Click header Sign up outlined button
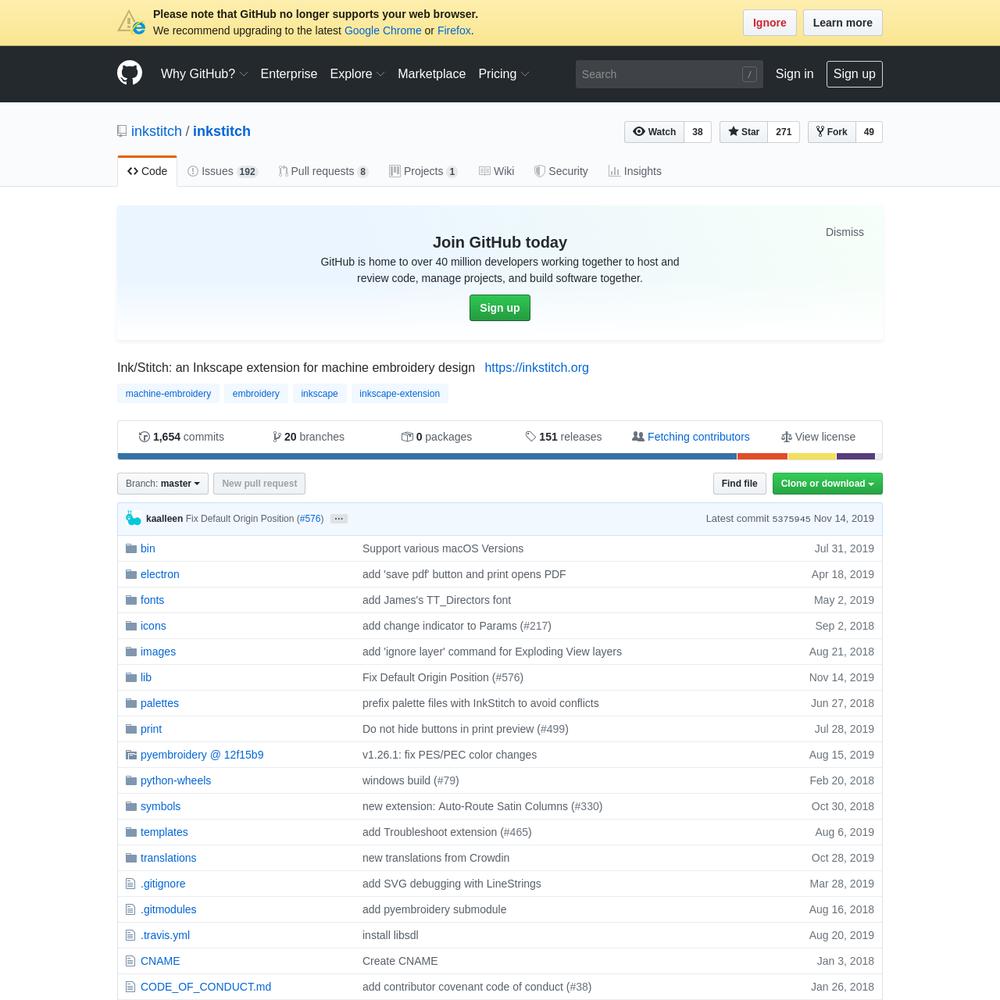Screen dimensions: 1000x1000 point(855,74)
